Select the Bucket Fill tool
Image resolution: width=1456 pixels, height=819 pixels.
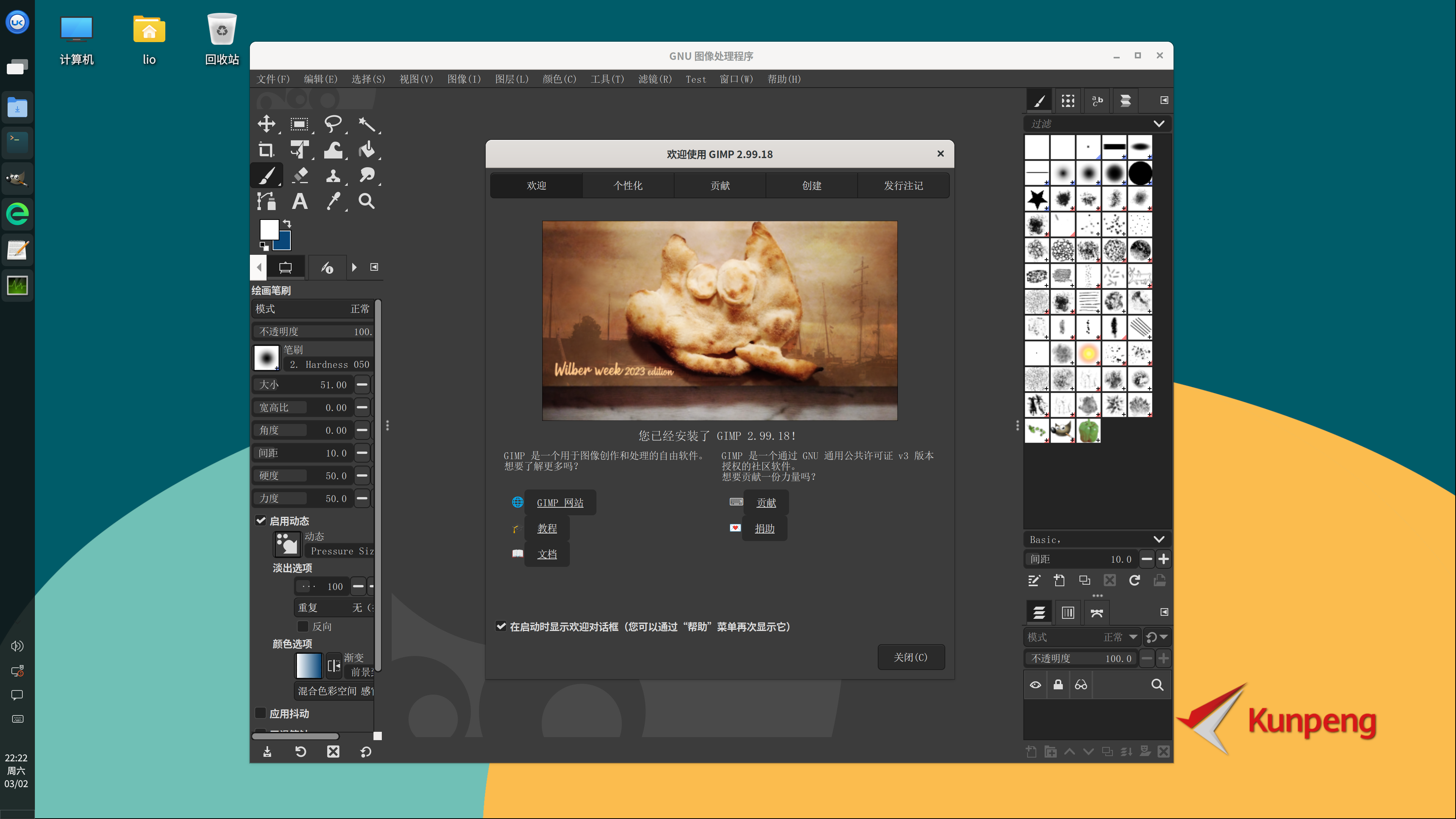click(x=366, y=150)
